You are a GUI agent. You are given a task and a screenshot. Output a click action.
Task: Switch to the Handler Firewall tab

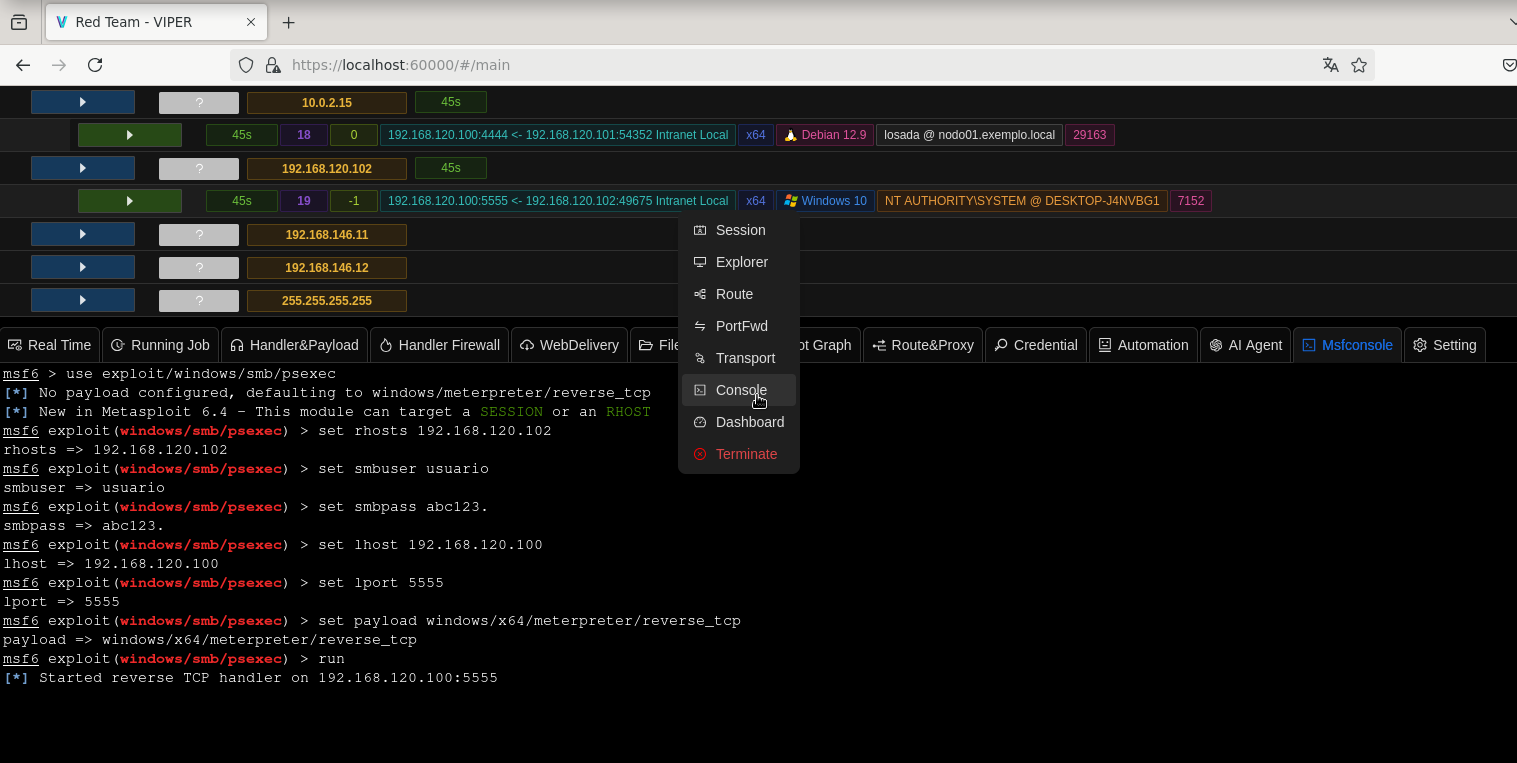[440, 345]
